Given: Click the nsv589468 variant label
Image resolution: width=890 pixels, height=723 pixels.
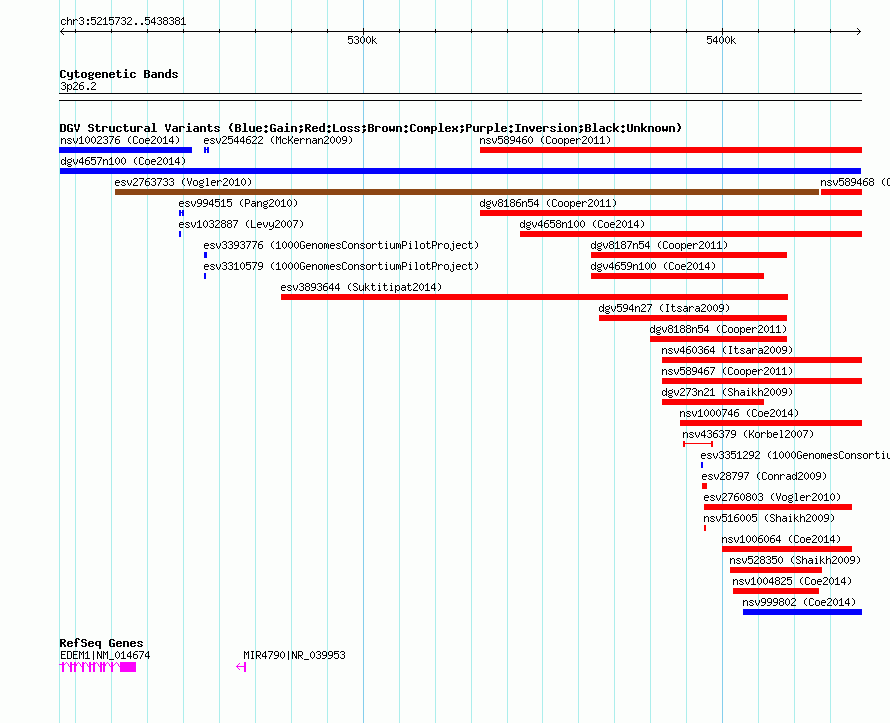Looking at the screenshot, I should click(x=855, y=182).
